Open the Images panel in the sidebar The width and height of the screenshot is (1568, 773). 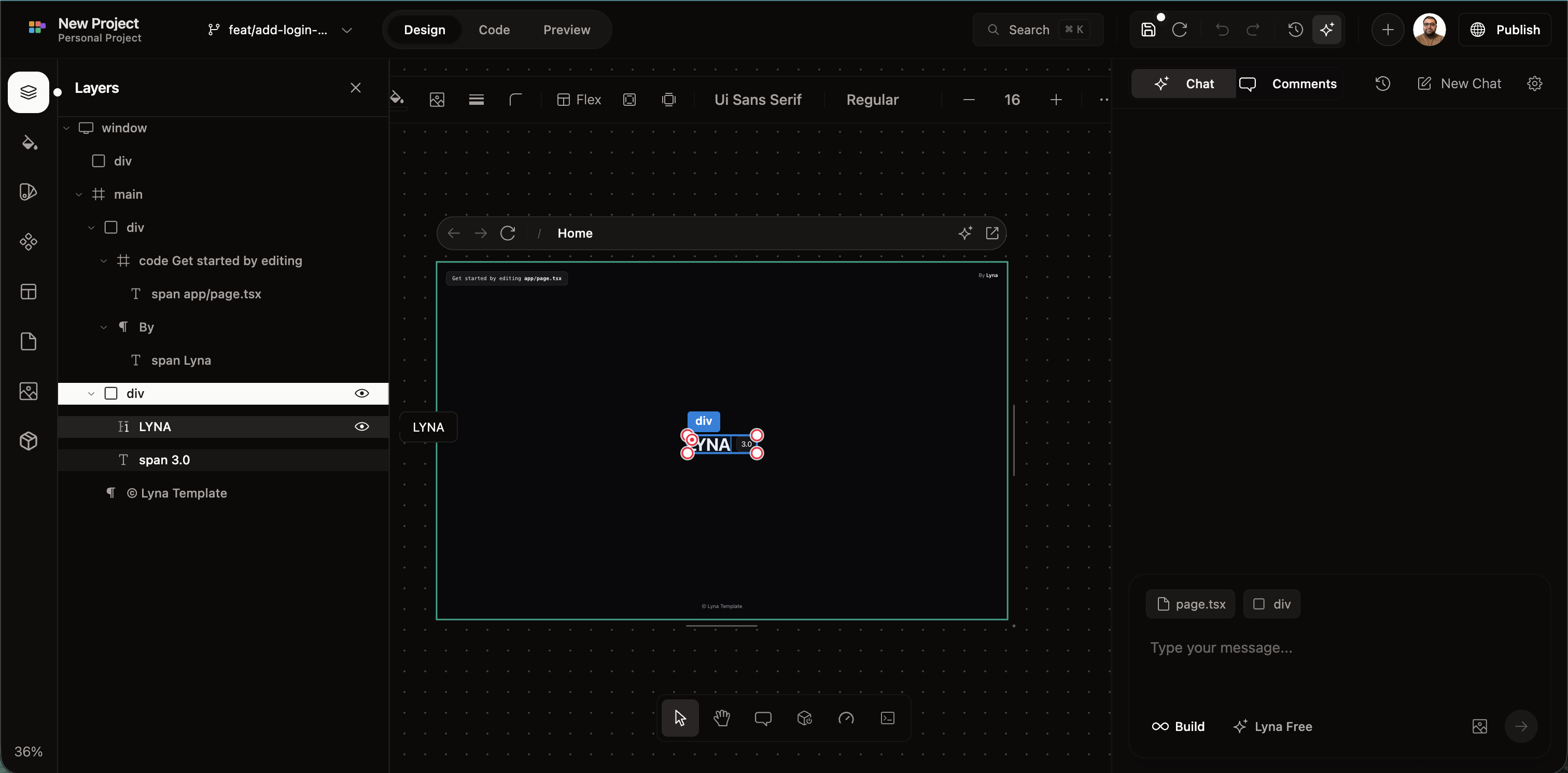(29, 392)
